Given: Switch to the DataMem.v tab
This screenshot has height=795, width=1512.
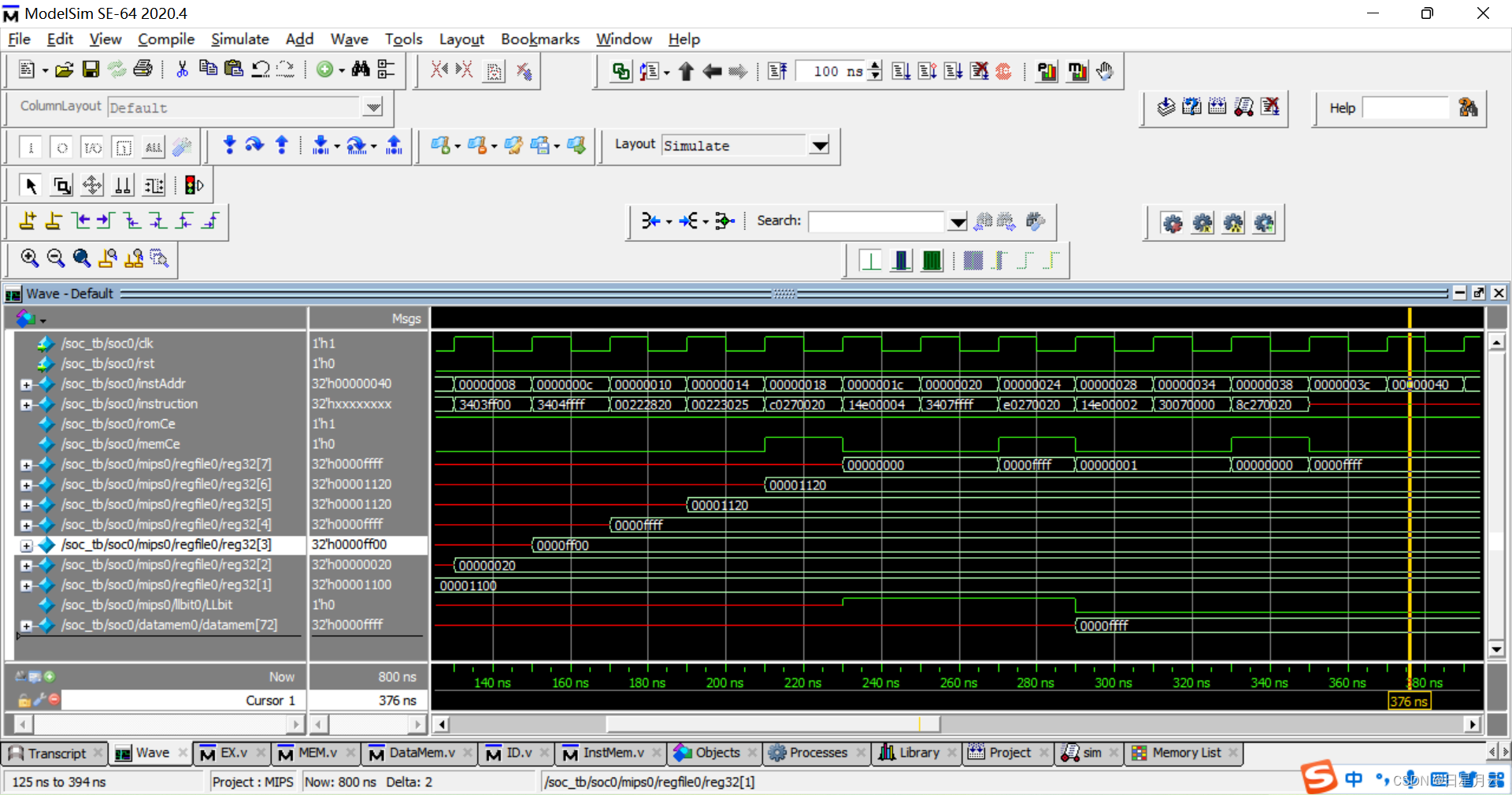Looking at the screenshot, I should (x=420, y=753).
